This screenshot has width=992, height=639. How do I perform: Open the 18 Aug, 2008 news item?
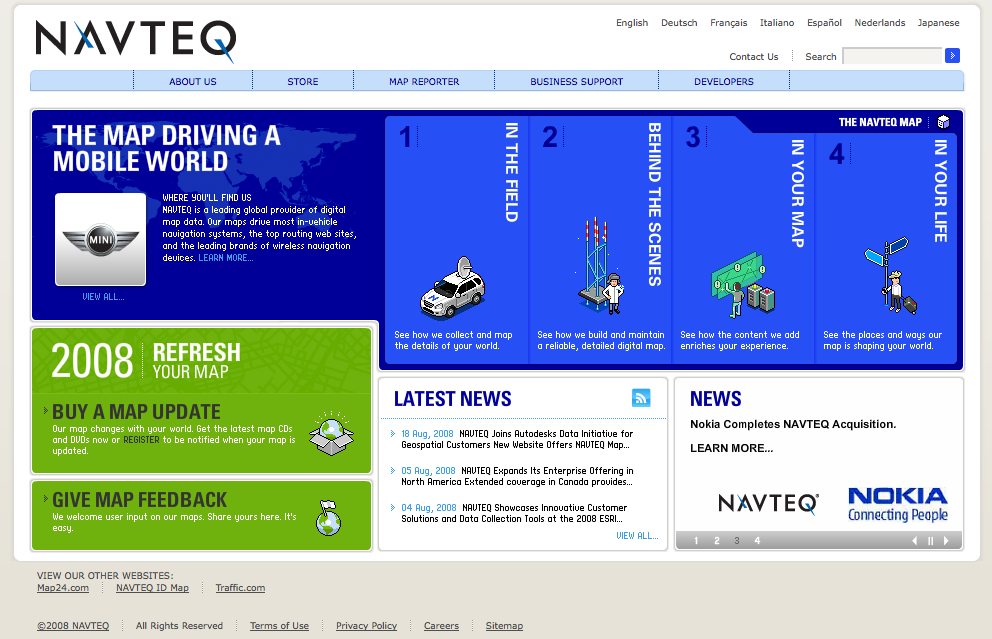pyautogui.click(x=516, y=439)
